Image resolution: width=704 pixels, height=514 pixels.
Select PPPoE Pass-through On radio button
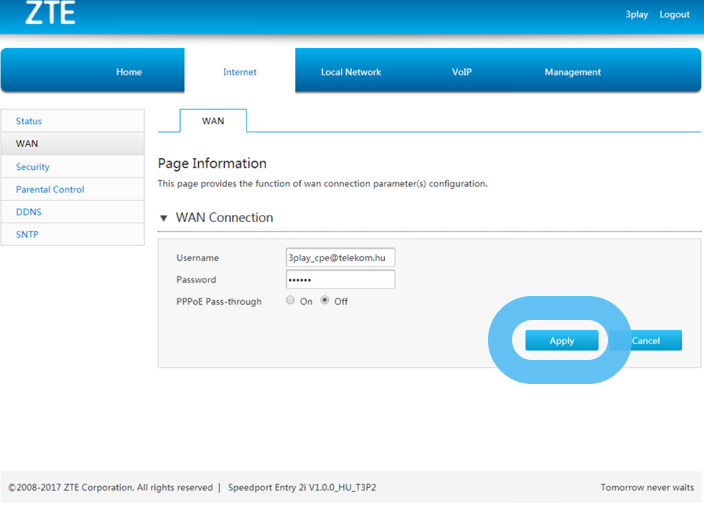click(x=291, y=301)
